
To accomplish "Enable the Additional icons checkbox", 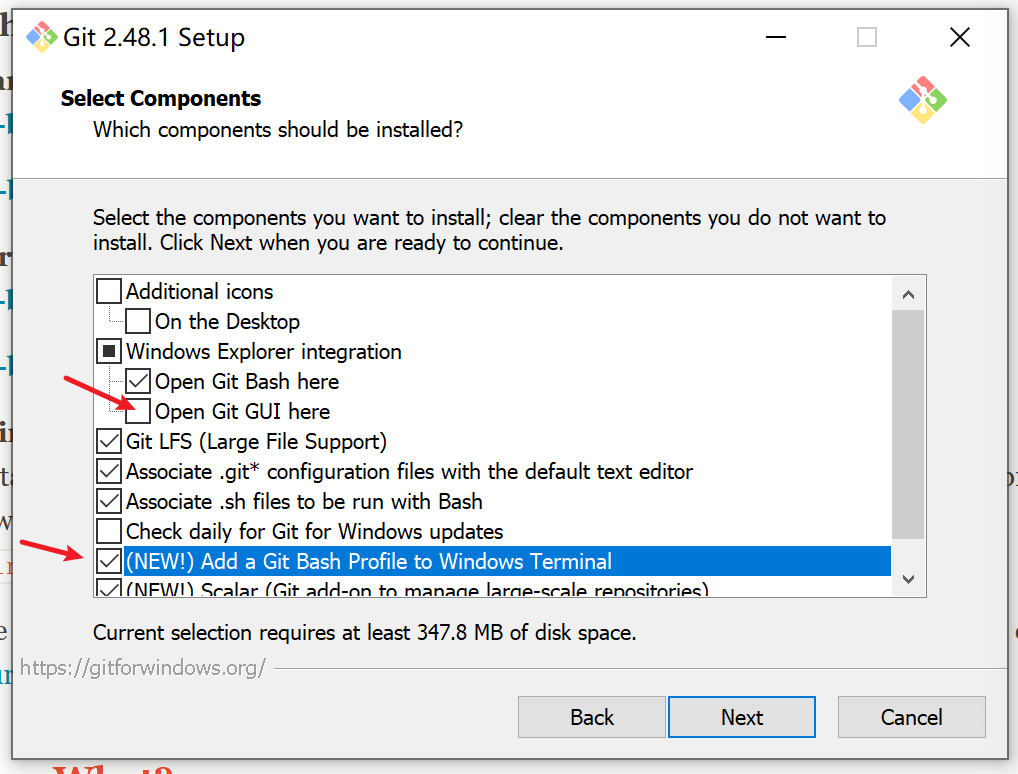I will click(108, 292).
